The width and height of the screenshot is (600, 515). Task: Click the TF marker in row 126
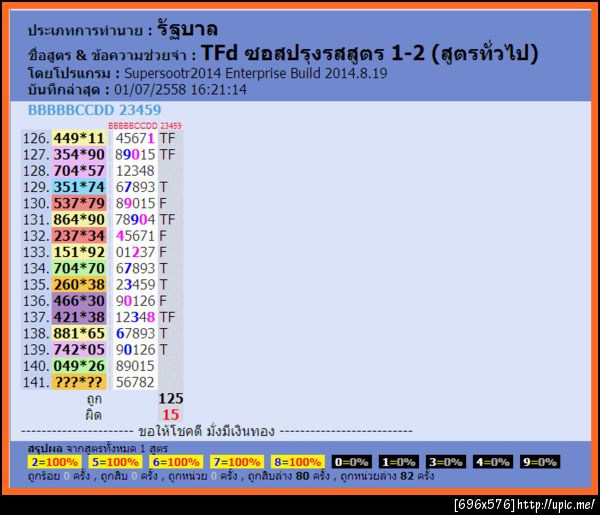point(167,138)
